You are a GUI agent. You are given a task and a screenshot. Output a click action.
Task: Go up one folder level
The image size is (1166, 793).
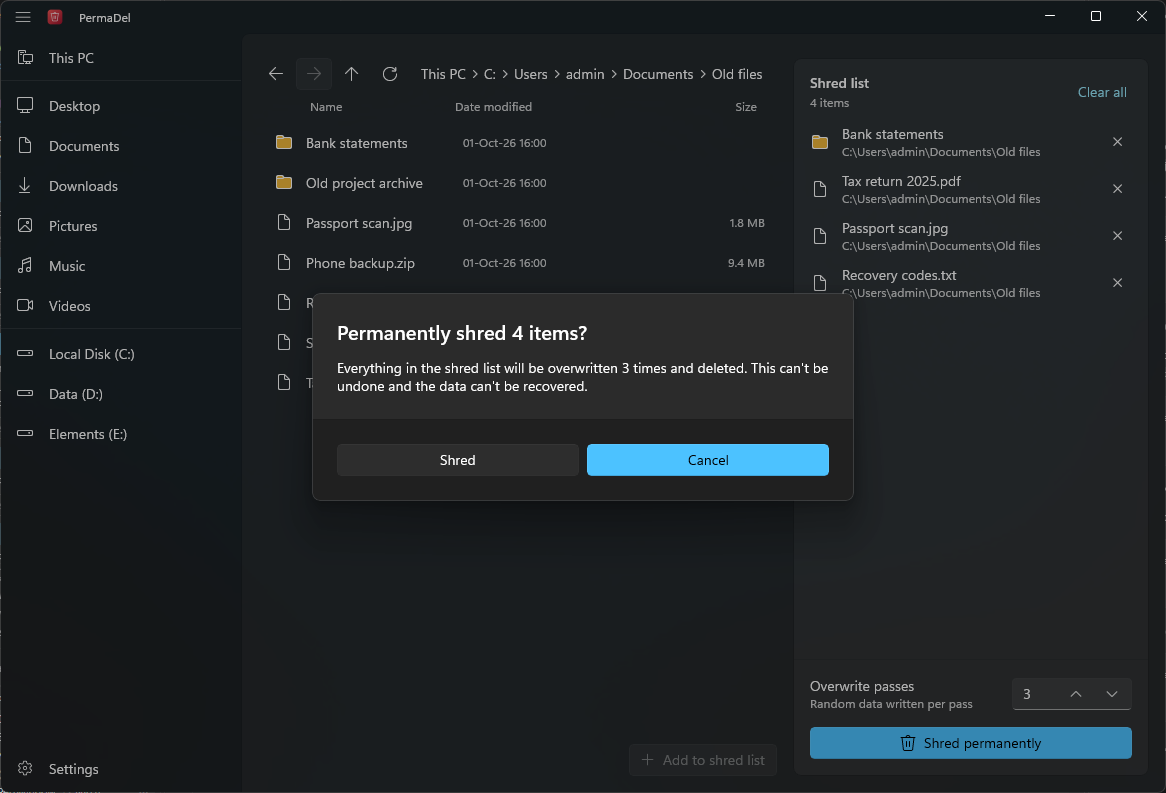352,74
